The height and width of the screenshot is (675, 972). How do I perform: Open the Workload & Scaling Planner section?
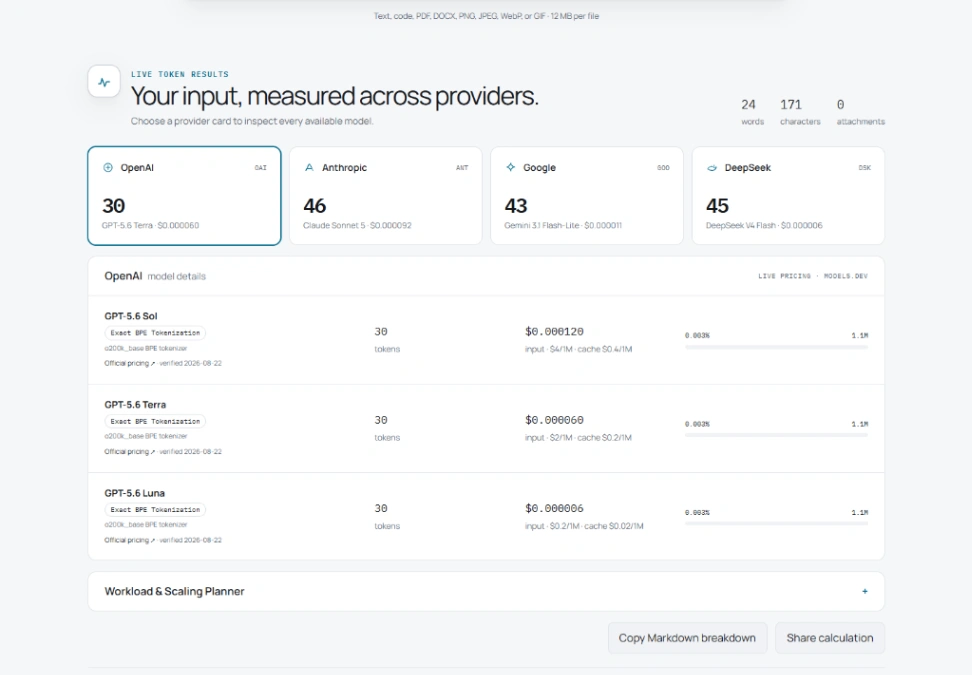pyautogui.click(x=486, y=591)
